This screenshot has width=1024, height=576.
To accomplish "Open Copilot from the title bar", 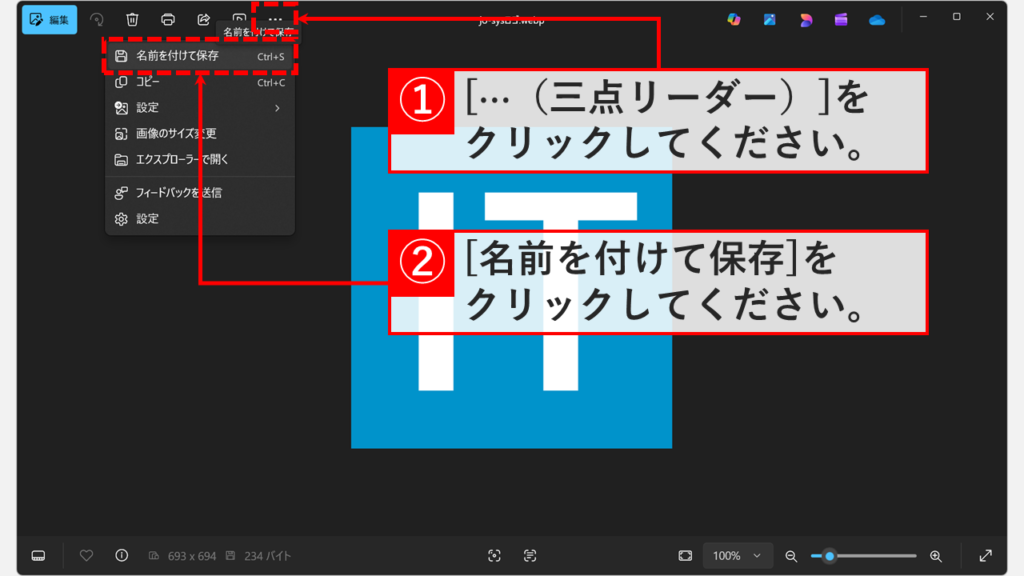I will click(733, 17).
